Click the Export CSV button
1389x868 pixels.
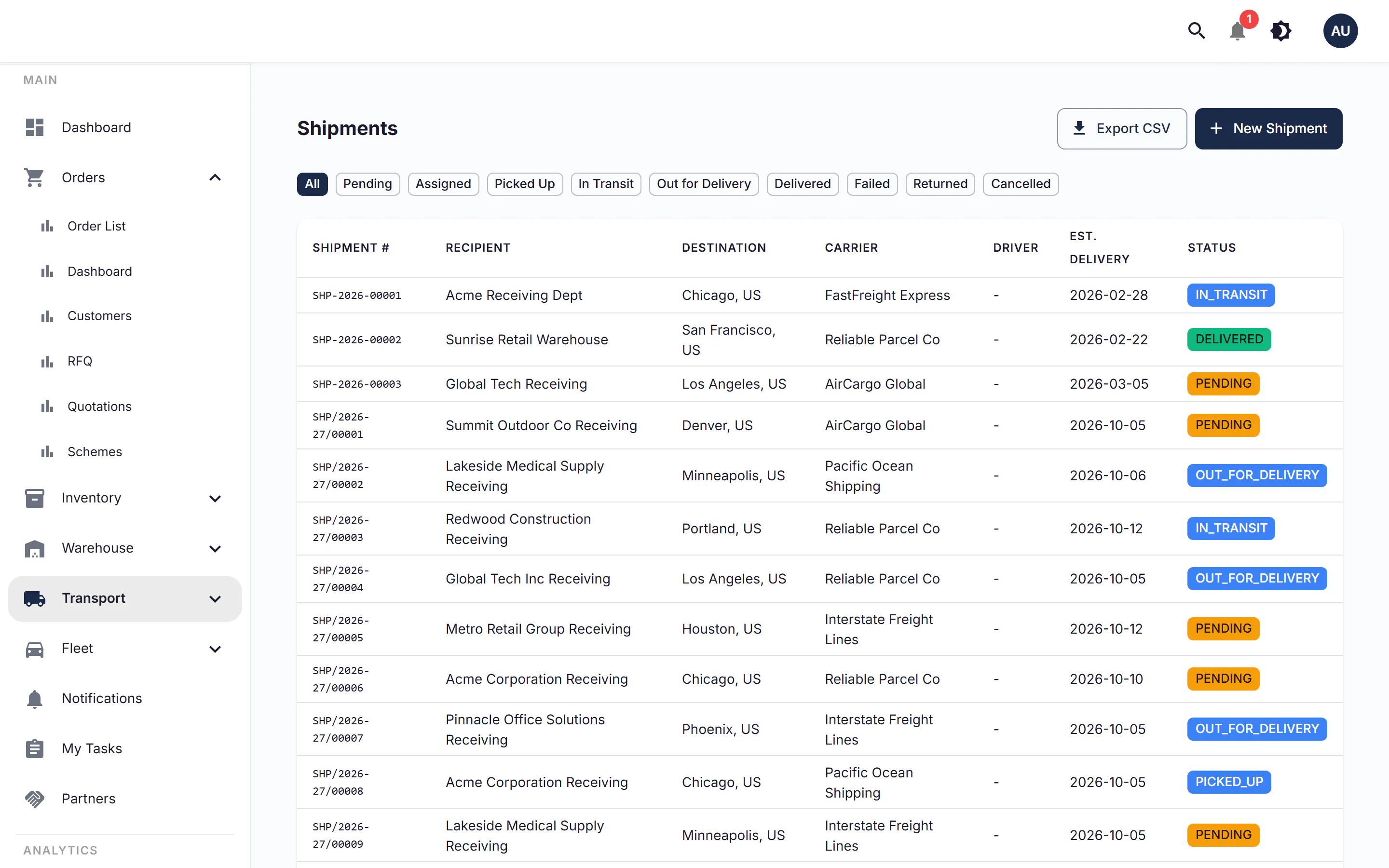pyautogui.click(x=1121, y=129)
